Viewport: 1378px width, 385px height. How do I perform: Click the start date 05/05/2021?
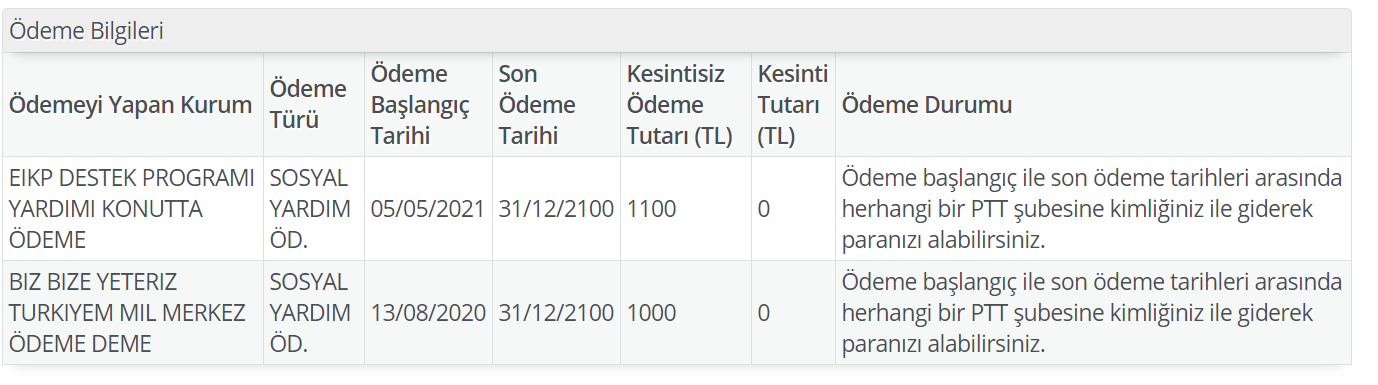click(x=428, y=209)
